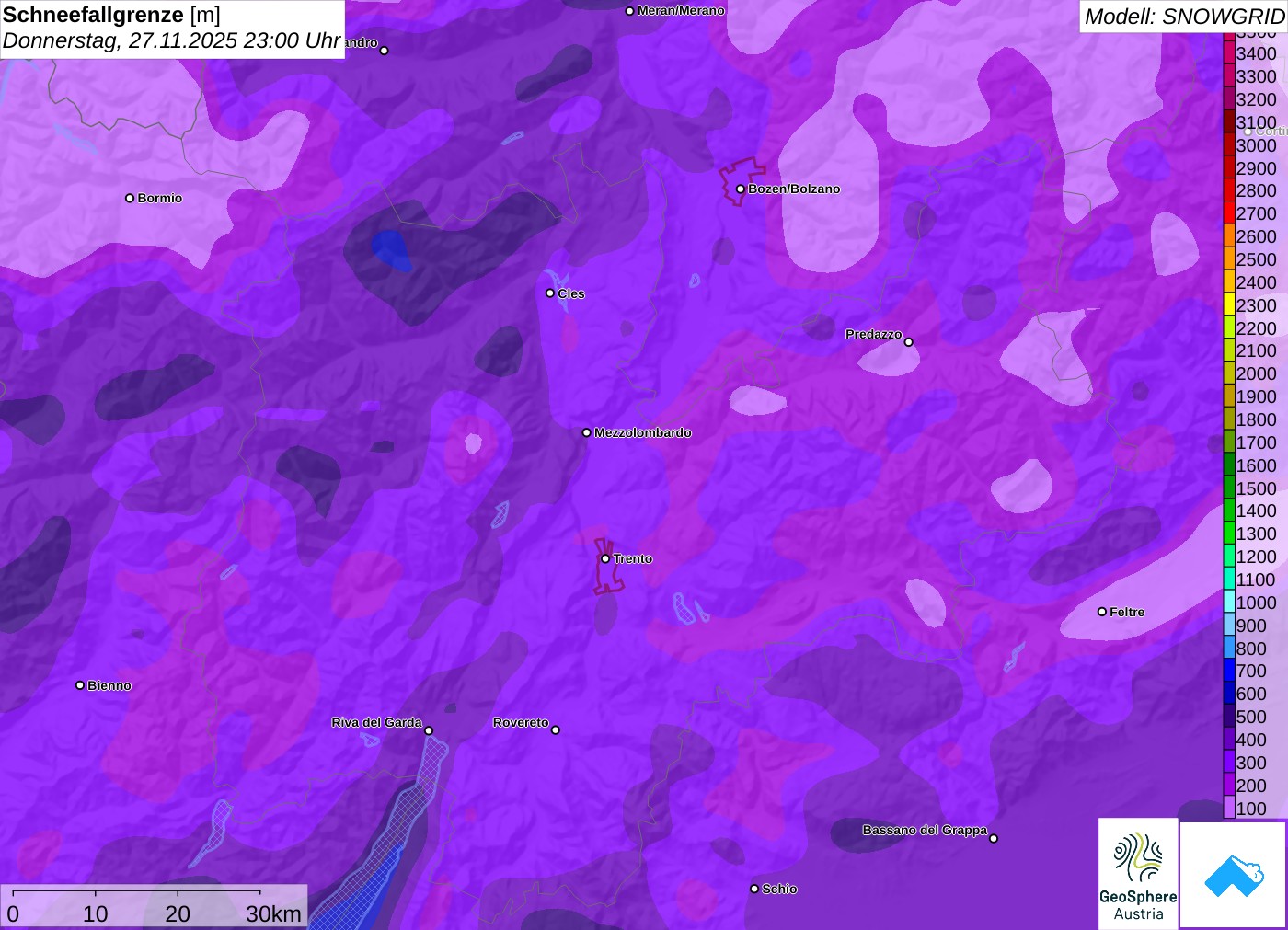This screenshot has width=1288, height=930.
Task: Click the "2000" legend value
Action: 1256,373
